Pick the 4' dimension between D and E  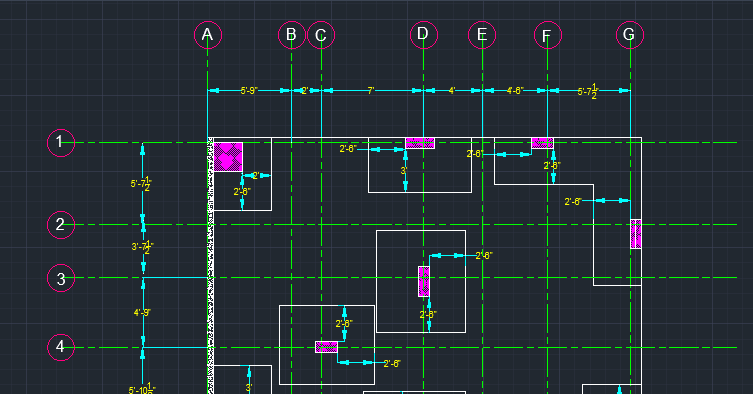point(452,91)
